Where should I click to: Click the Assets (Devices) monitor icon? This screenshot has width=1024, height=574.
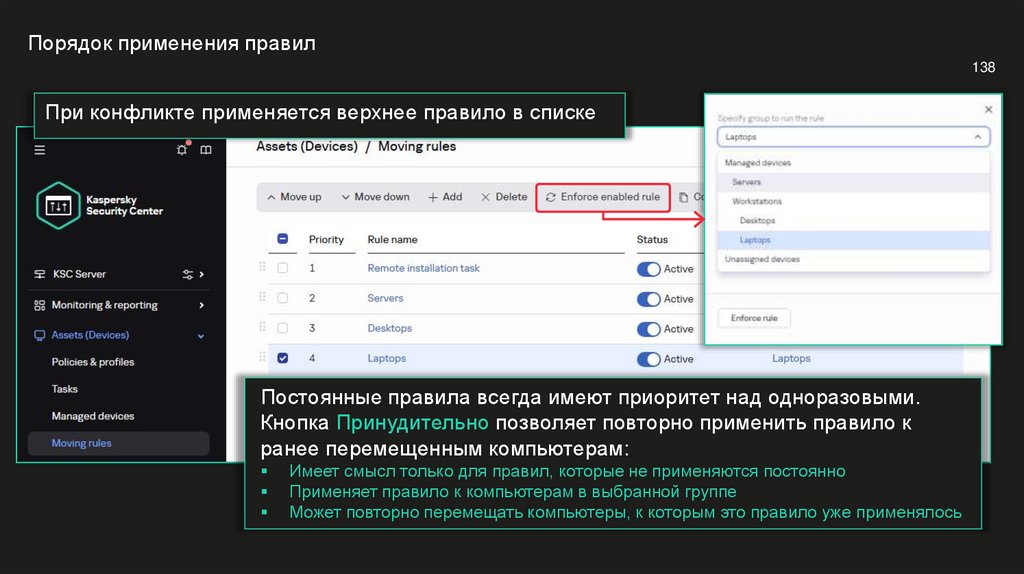point(40,335)
